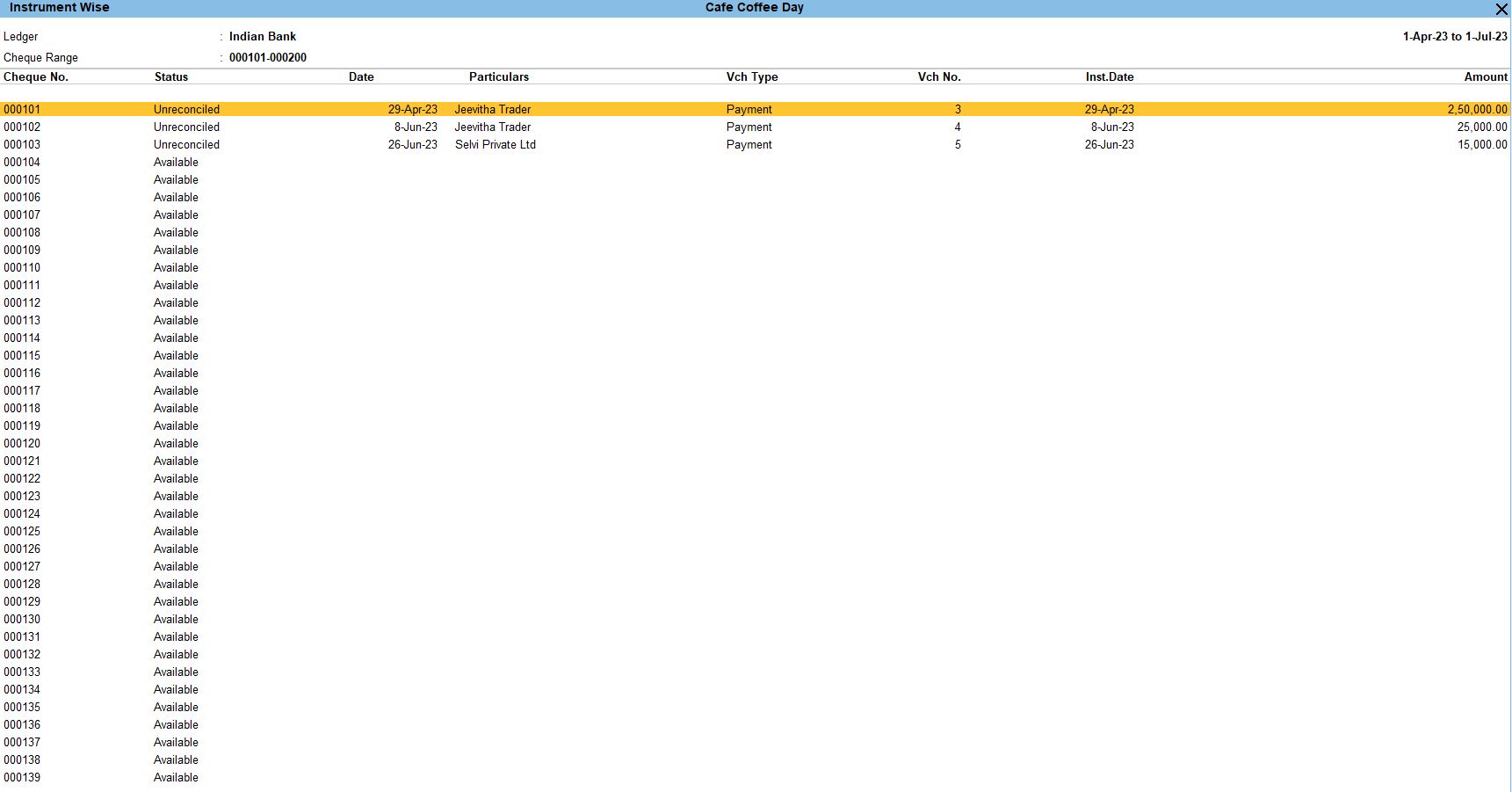Select cheque number 000107

point(22,214)
